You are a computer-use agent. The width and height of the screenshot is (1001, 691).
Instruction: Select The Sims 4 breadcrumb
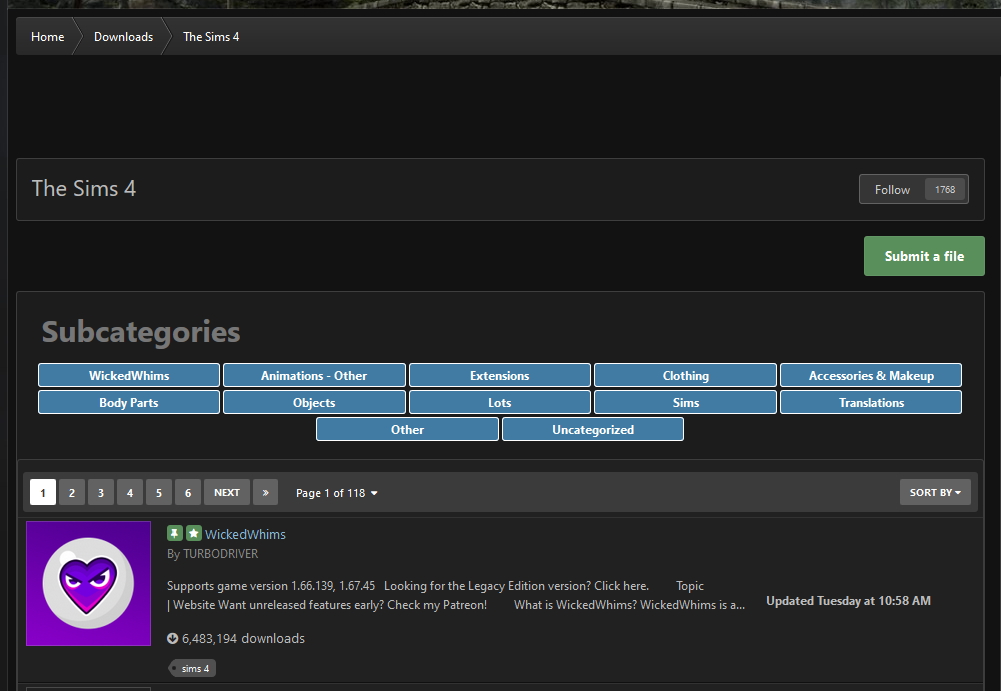click(x=211, y=36)
